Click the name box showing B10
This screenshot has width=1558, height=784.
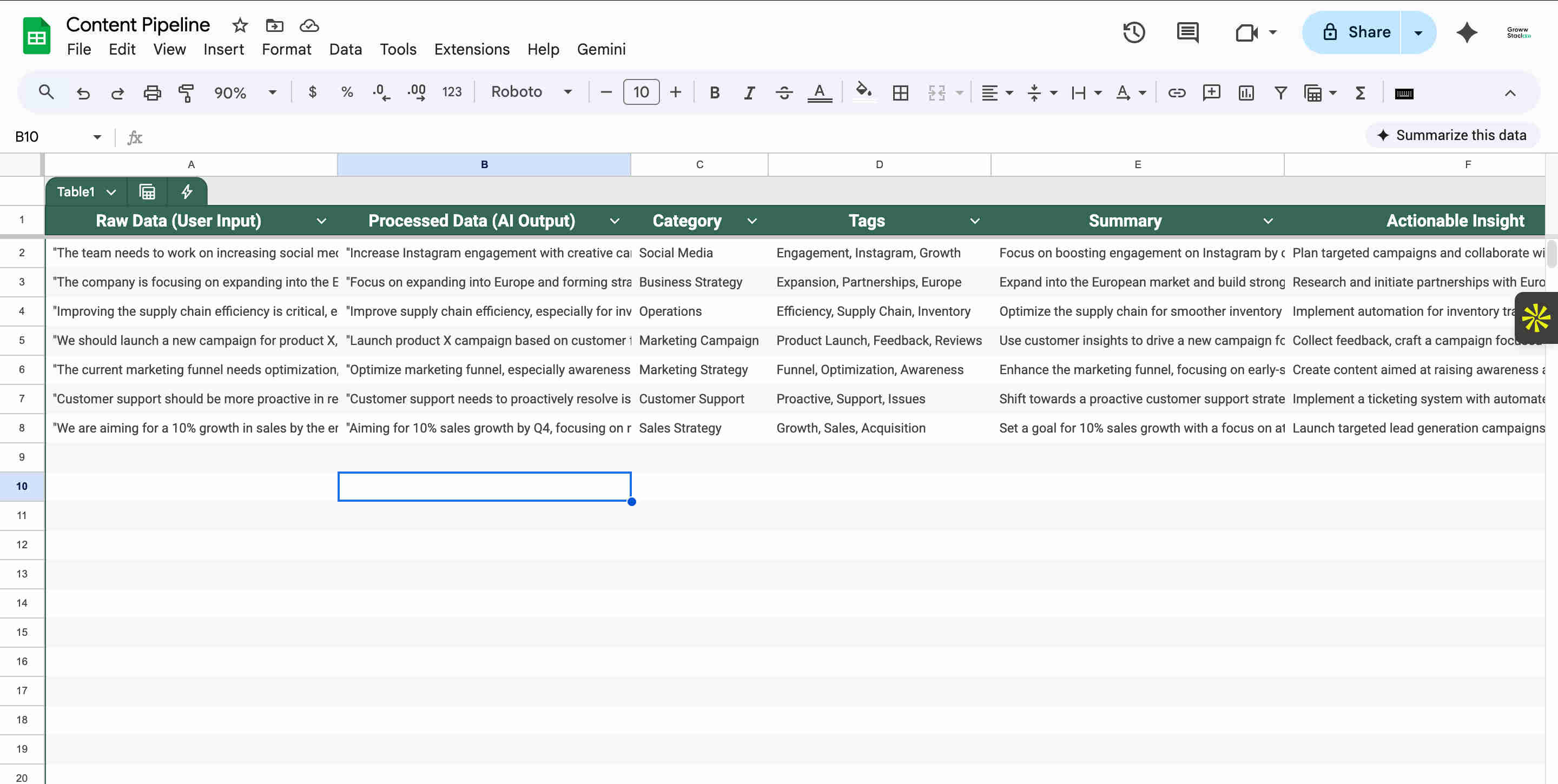tap(57, 137)
